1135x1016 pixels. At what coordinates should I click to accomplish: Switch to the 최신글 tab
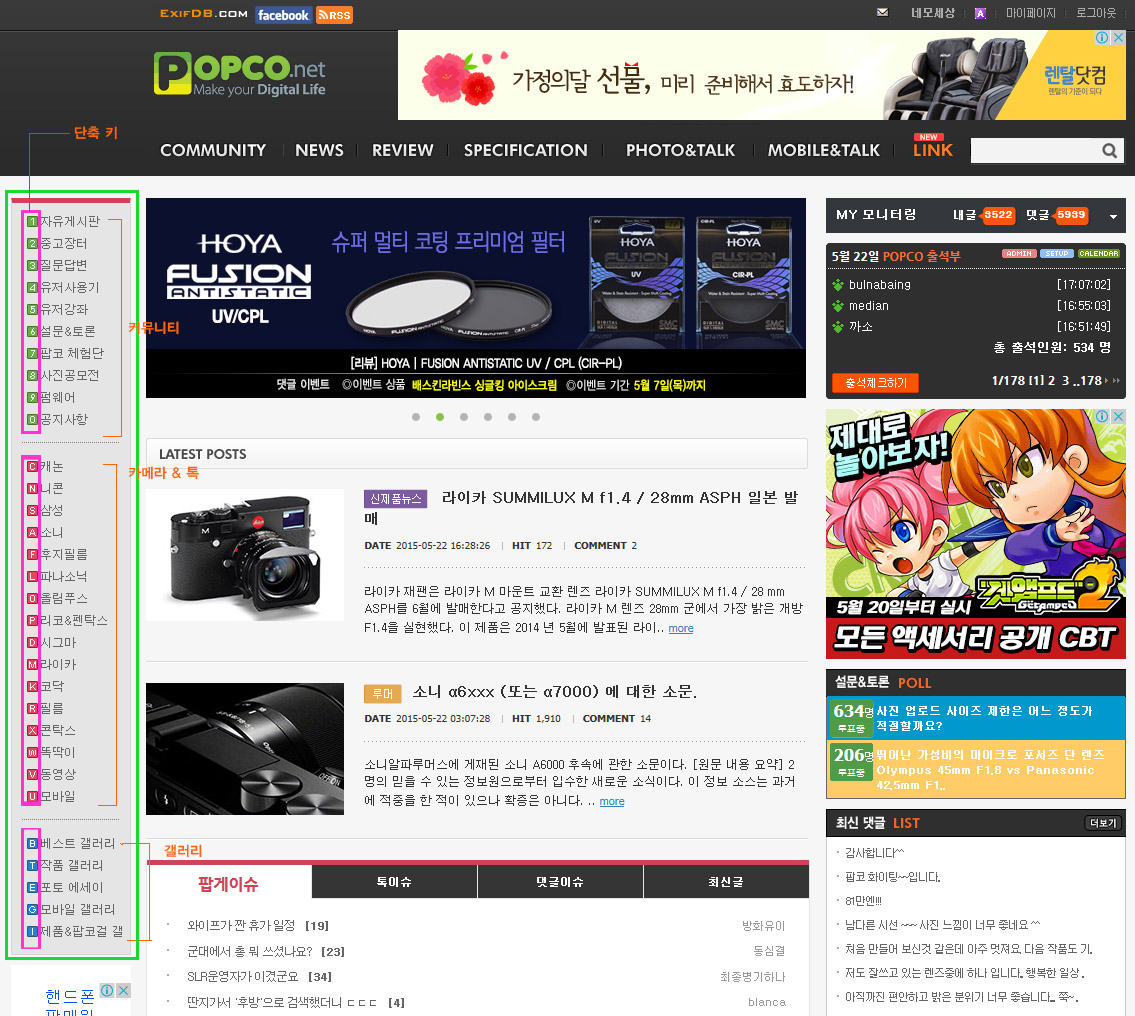tap(726, 882)
